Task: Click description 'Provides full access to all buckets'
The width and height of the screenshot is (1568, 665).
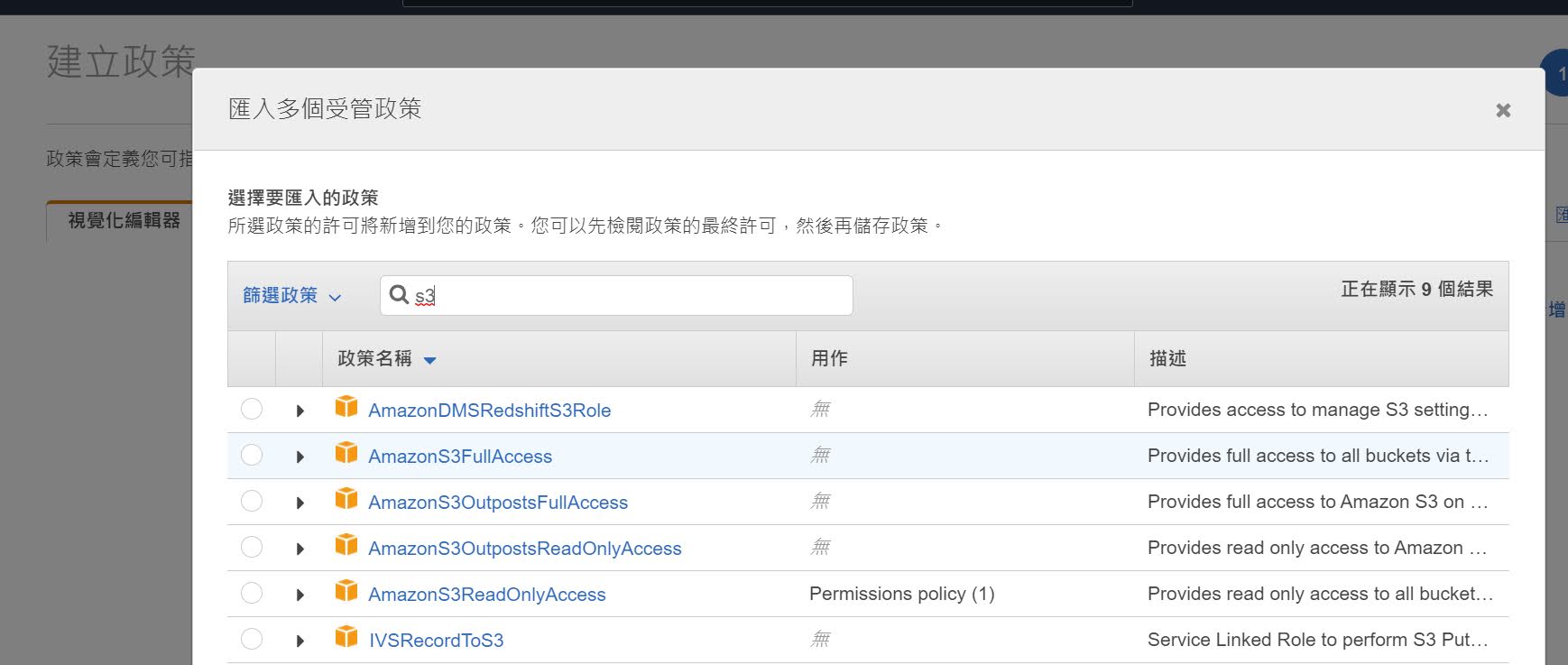Action: click(1318, 456)
